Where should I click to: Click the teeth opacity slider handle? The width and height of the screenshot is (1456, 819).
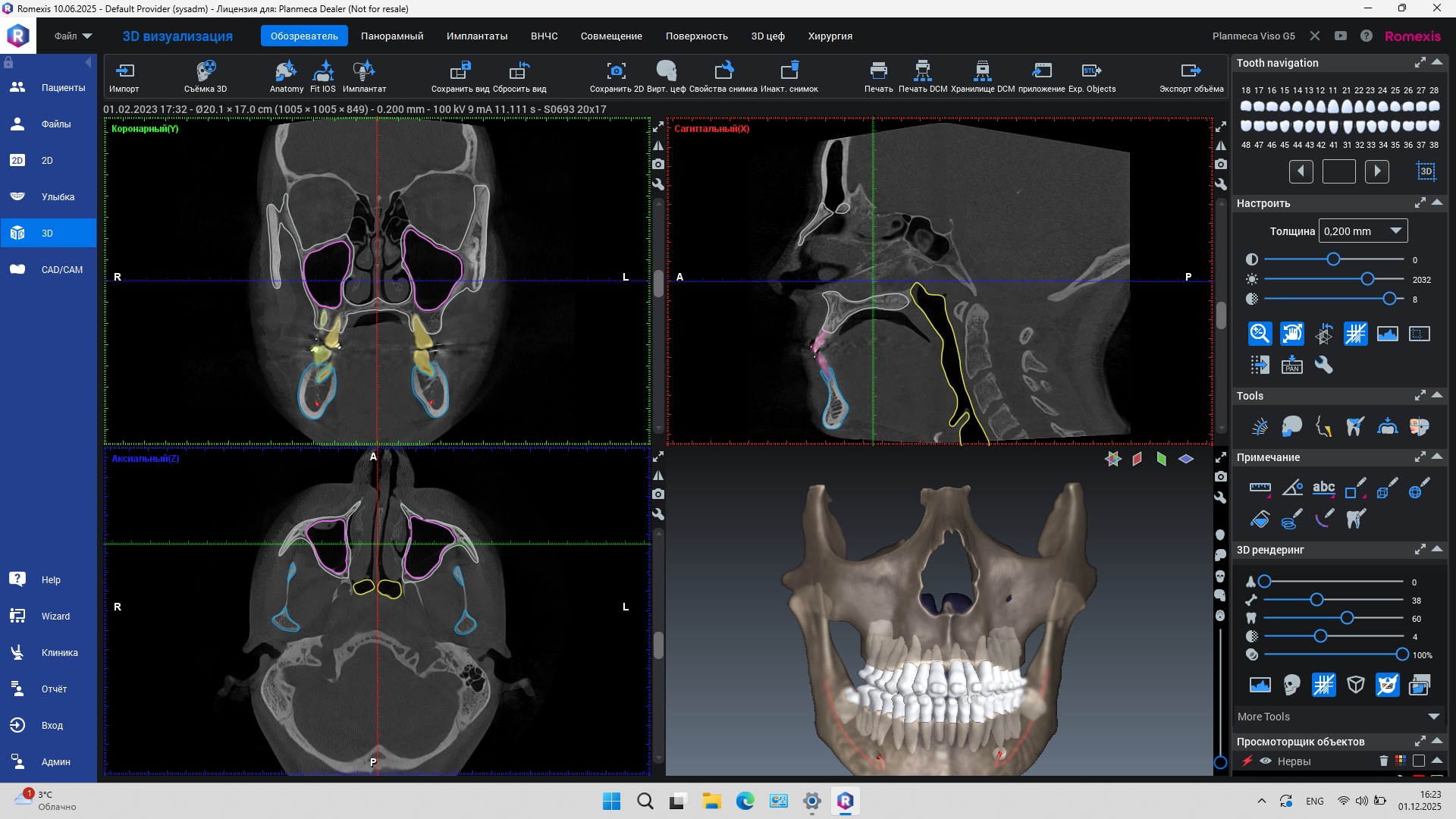point(1347,619)
